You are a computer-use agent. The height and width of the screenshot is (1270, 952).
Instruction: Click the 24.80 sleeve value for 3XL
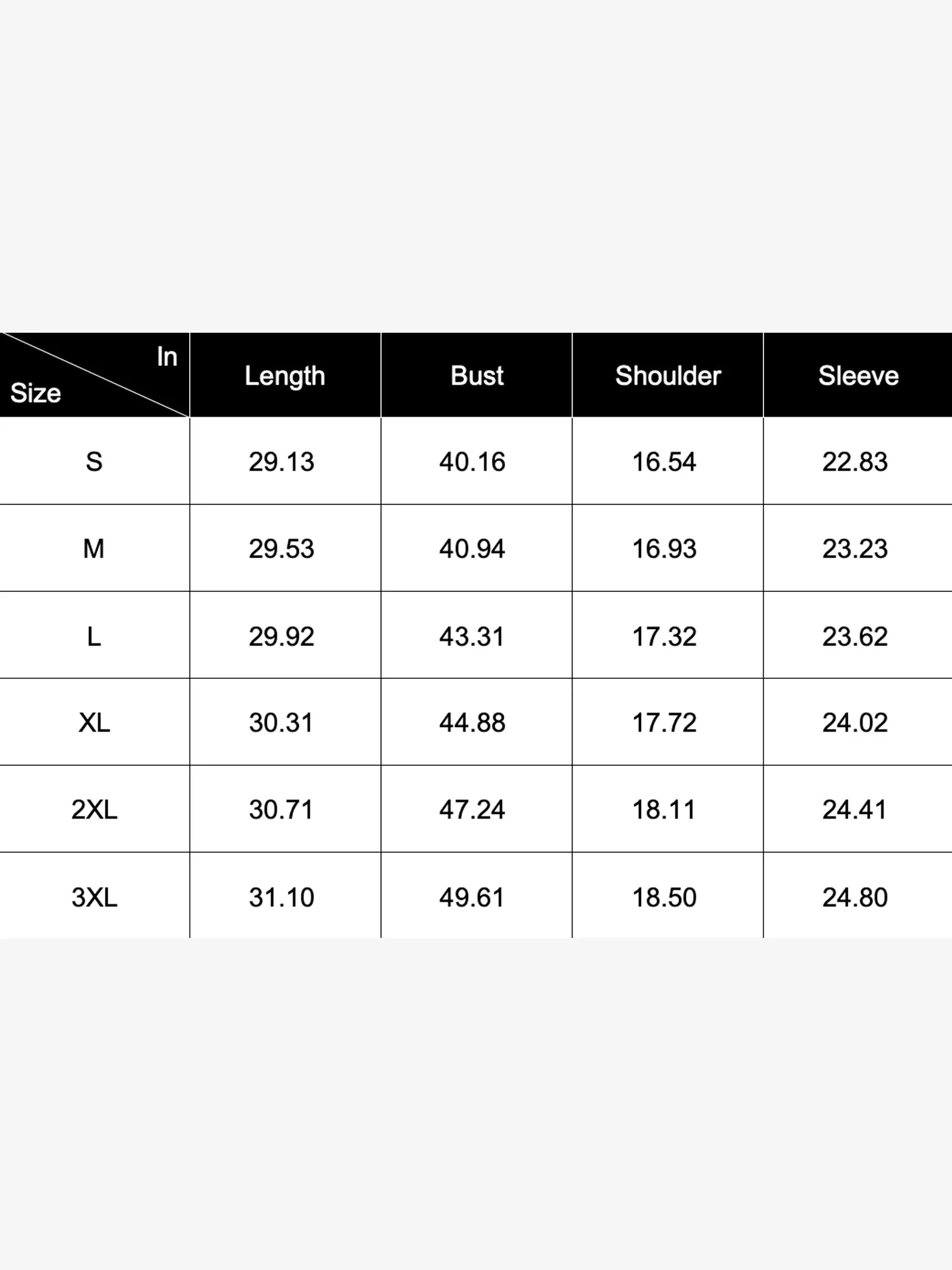pyautogui.click(x=855, y=897)
